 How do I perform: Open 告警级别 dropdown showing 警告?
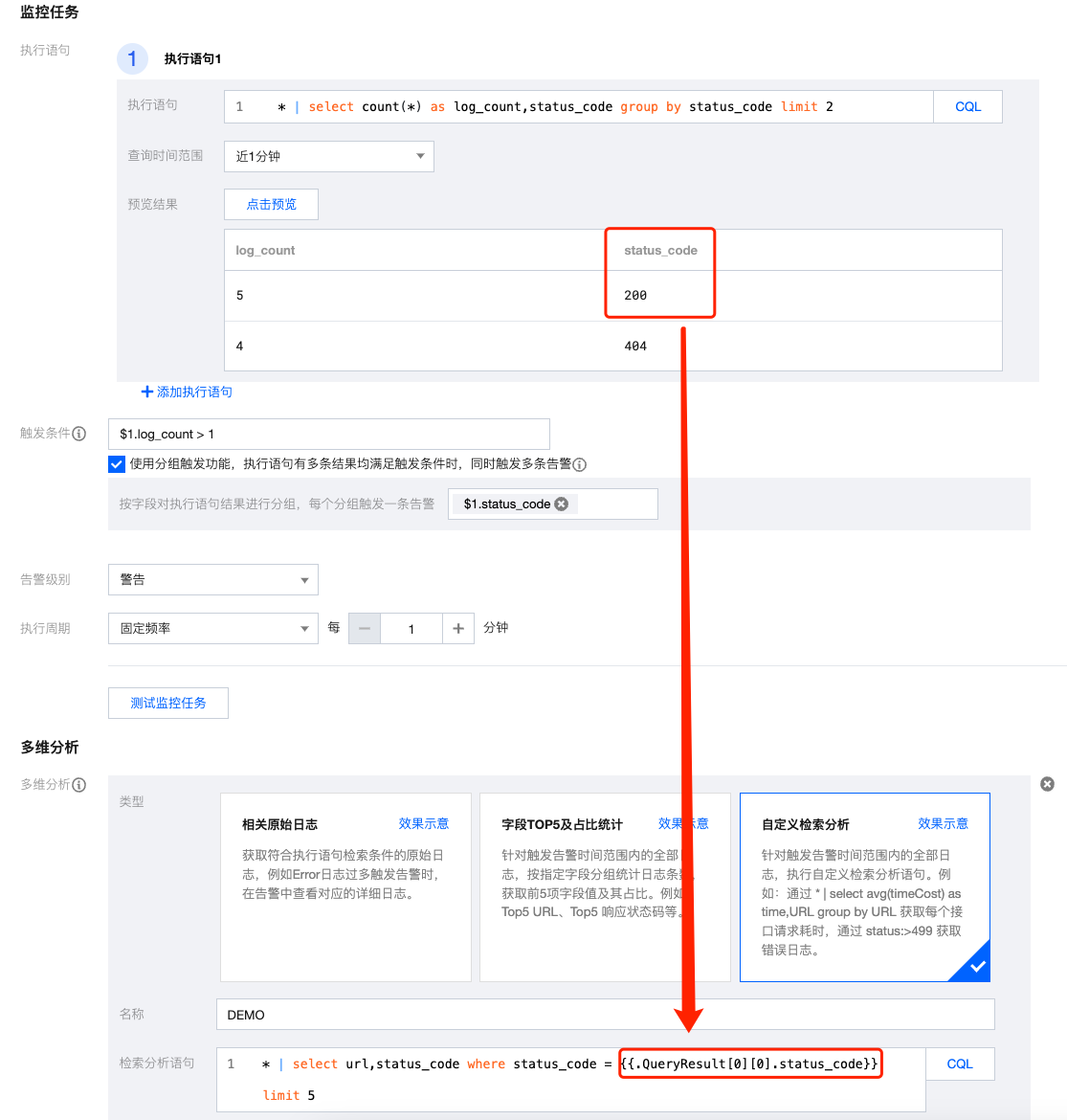tap(212, 580)
